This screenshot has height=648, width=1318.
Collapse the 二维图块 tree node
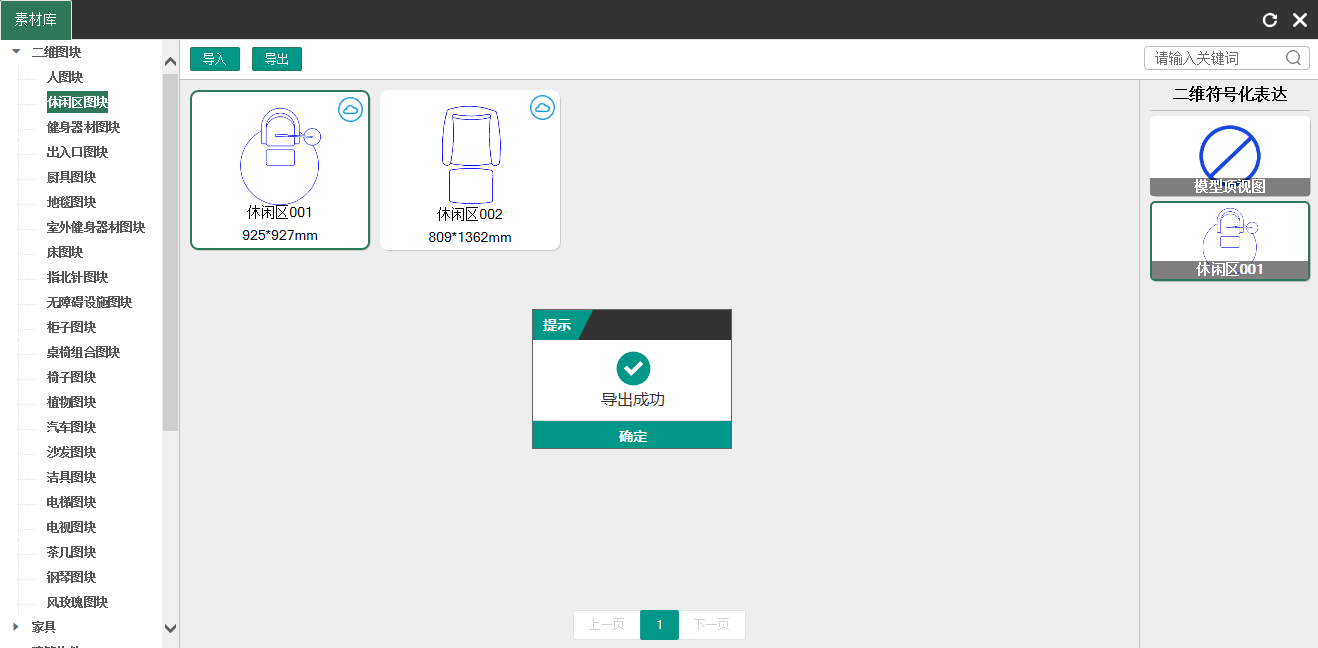[15, 51]
